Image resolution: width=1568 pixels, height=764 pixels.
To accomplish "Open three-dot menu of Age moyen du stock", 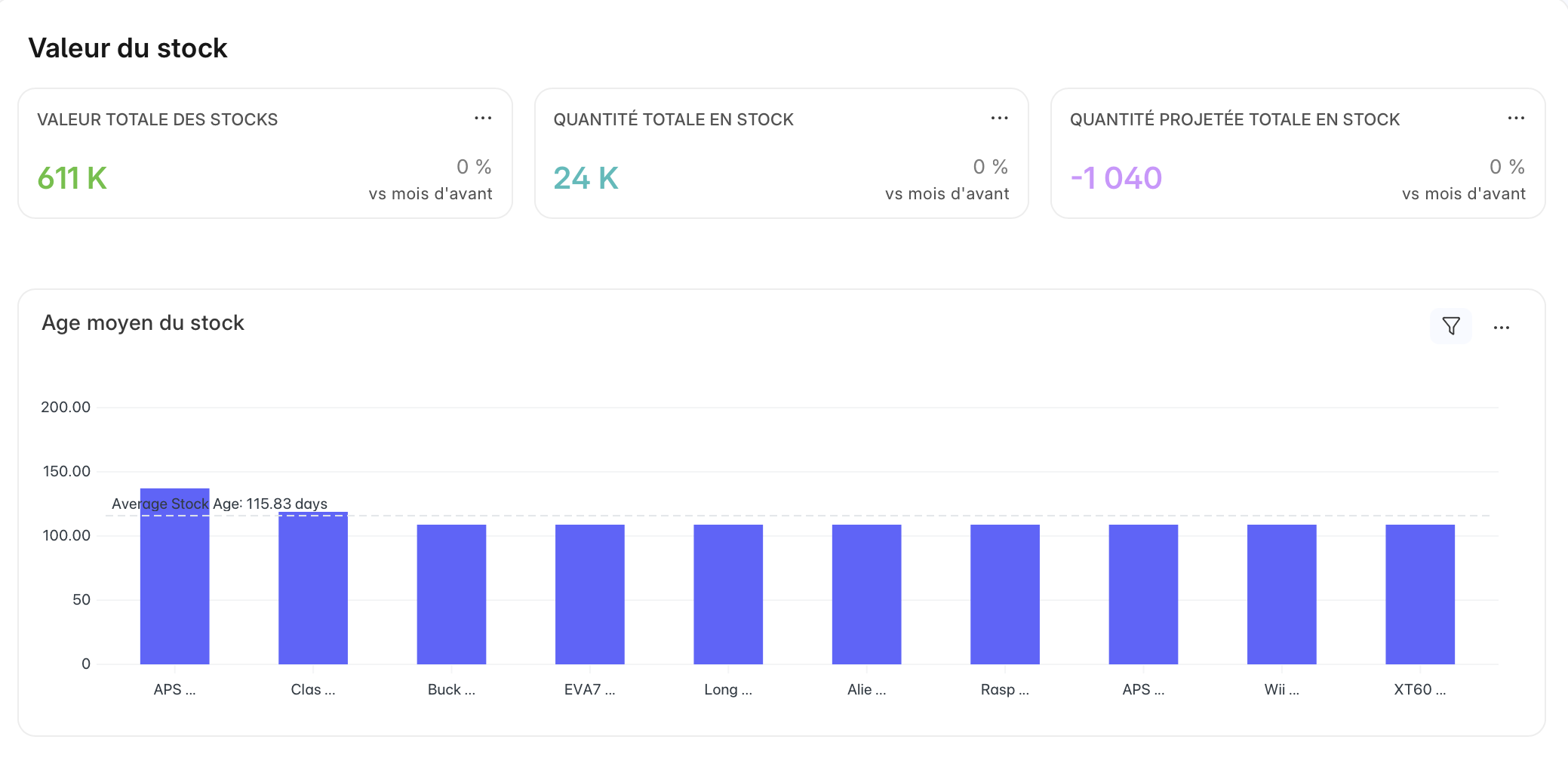I will (x=1502, y=327).
